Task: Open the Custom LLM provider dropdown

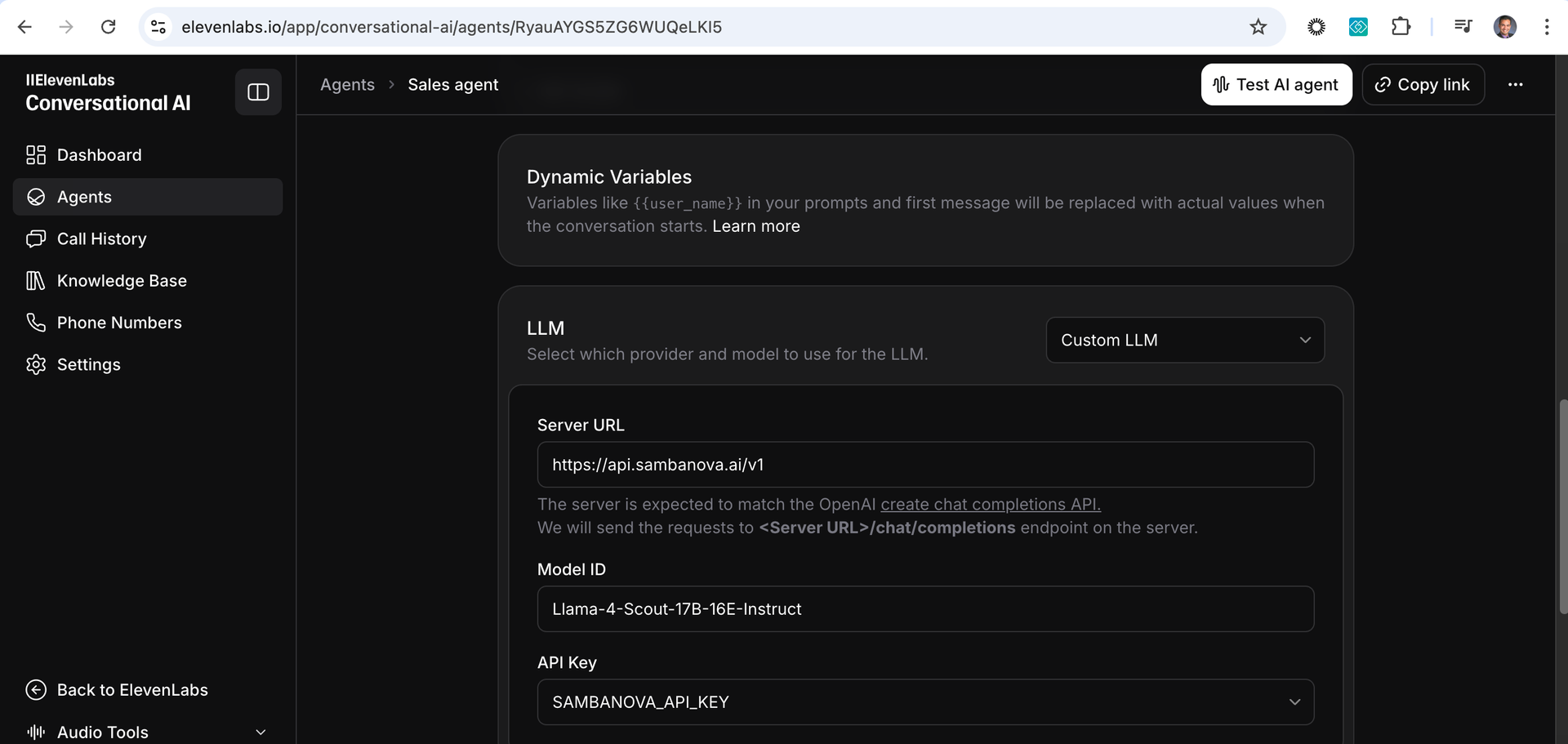Action: [1185, 340]
